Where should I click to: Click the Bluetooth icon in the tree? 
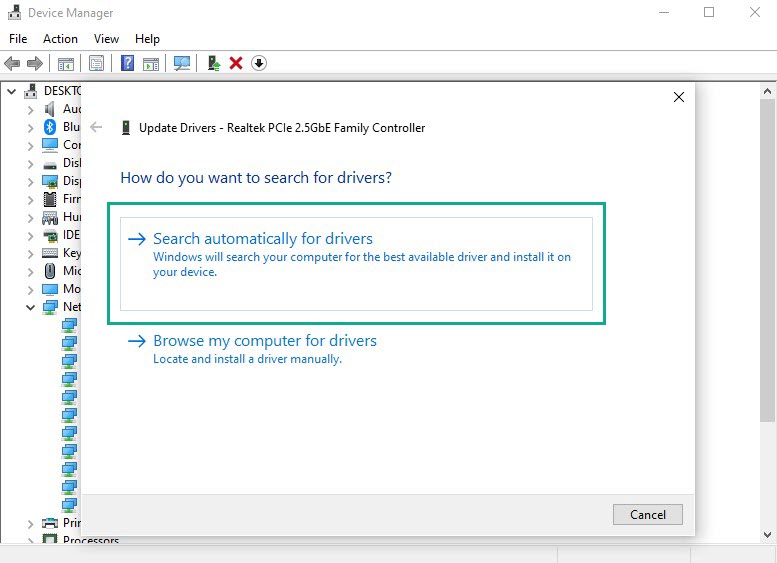[x=50, y=127]
